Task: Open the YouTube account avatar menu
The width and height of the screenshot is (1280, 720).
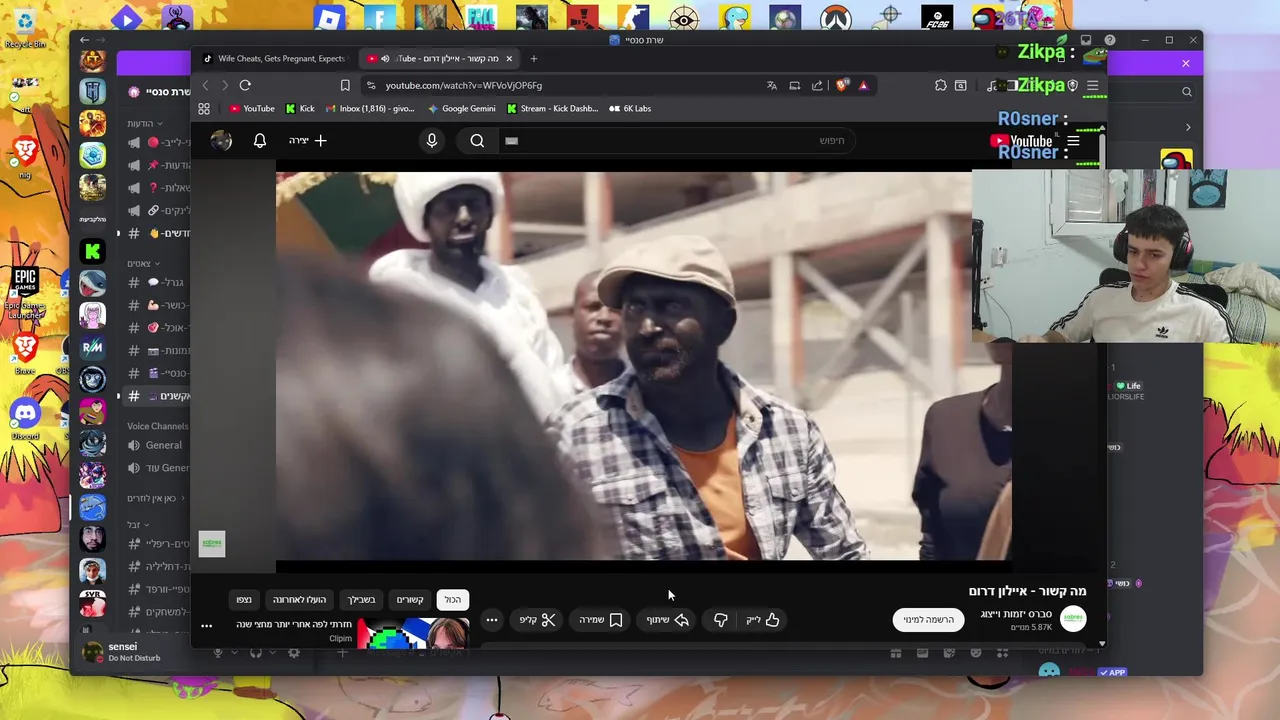Action: pyautogui.click(x=221, y=141)
